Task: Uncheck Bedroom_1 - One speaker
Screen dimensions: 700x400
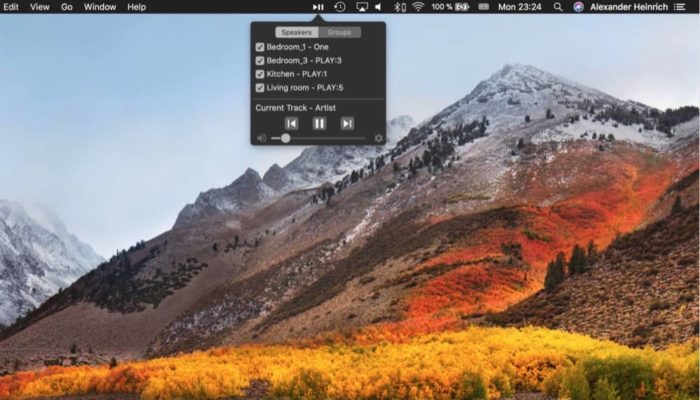Action: pyautogui.click(x=260, y=47)
